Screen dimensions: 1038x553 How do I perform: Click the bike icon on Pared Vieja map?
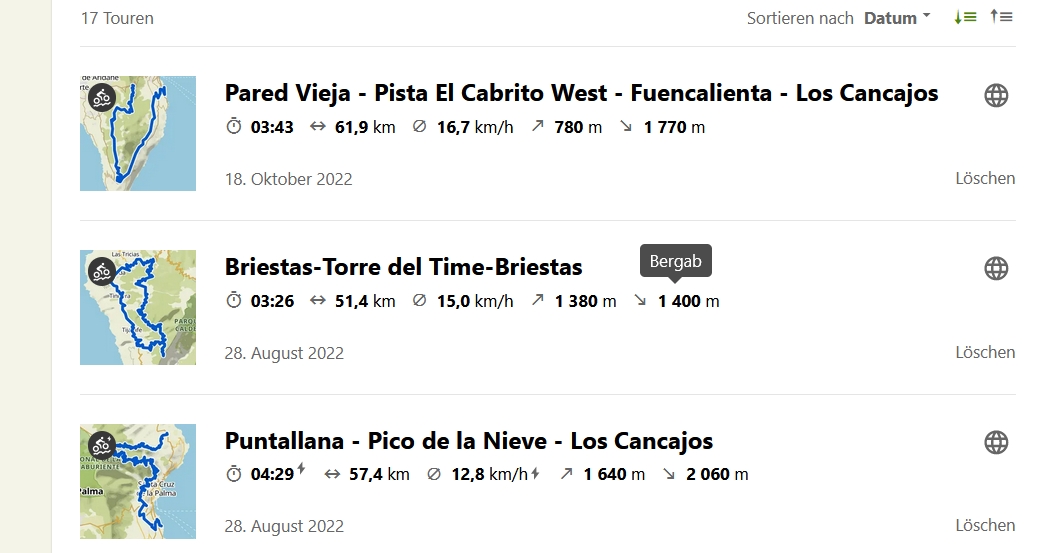[102, 98]
